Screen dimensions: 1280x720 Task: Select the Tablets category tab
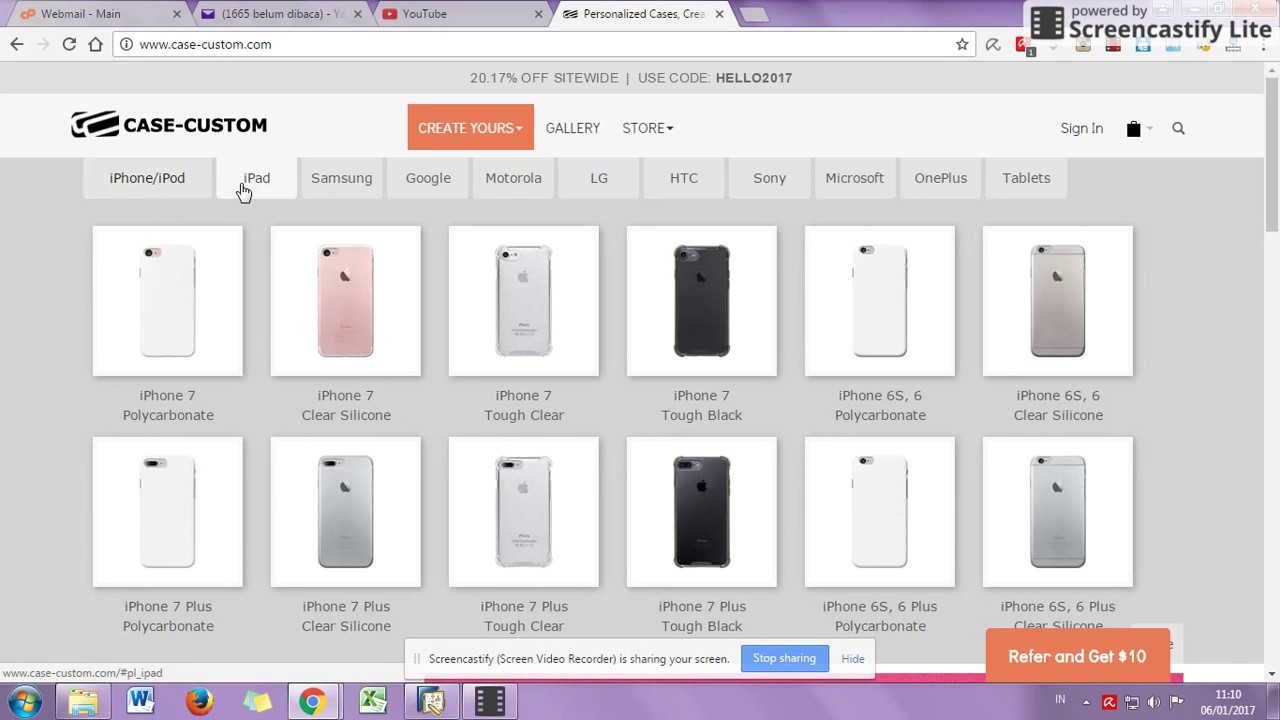(x=1026, y=178)
